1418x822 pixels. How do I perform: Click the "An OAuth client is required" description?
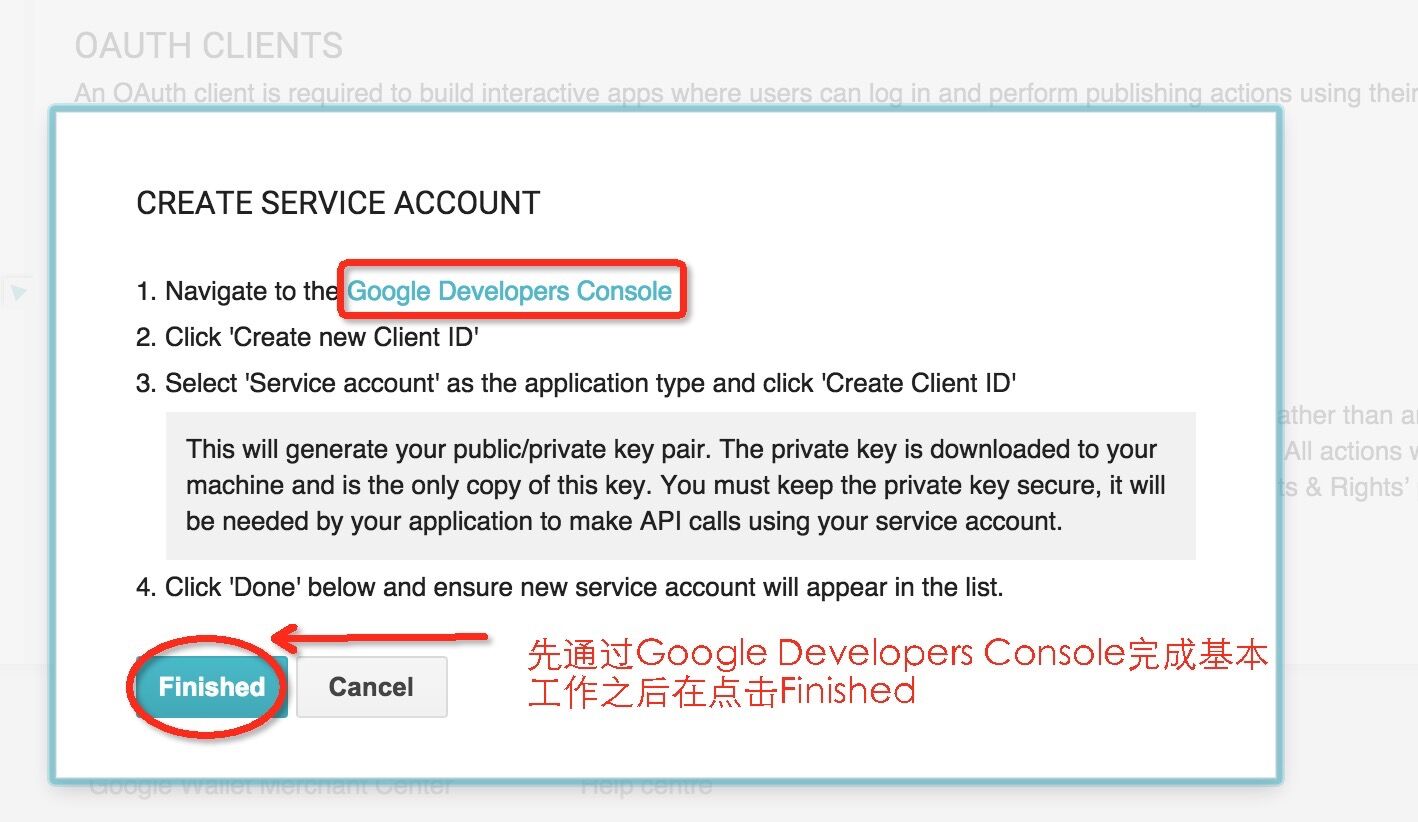coord(746,94)
